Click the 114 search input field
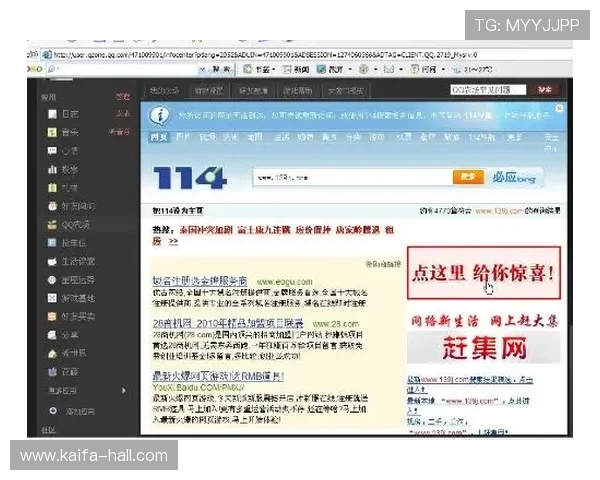The width and height of the screenshot is (600, 480). click(352, 178)
